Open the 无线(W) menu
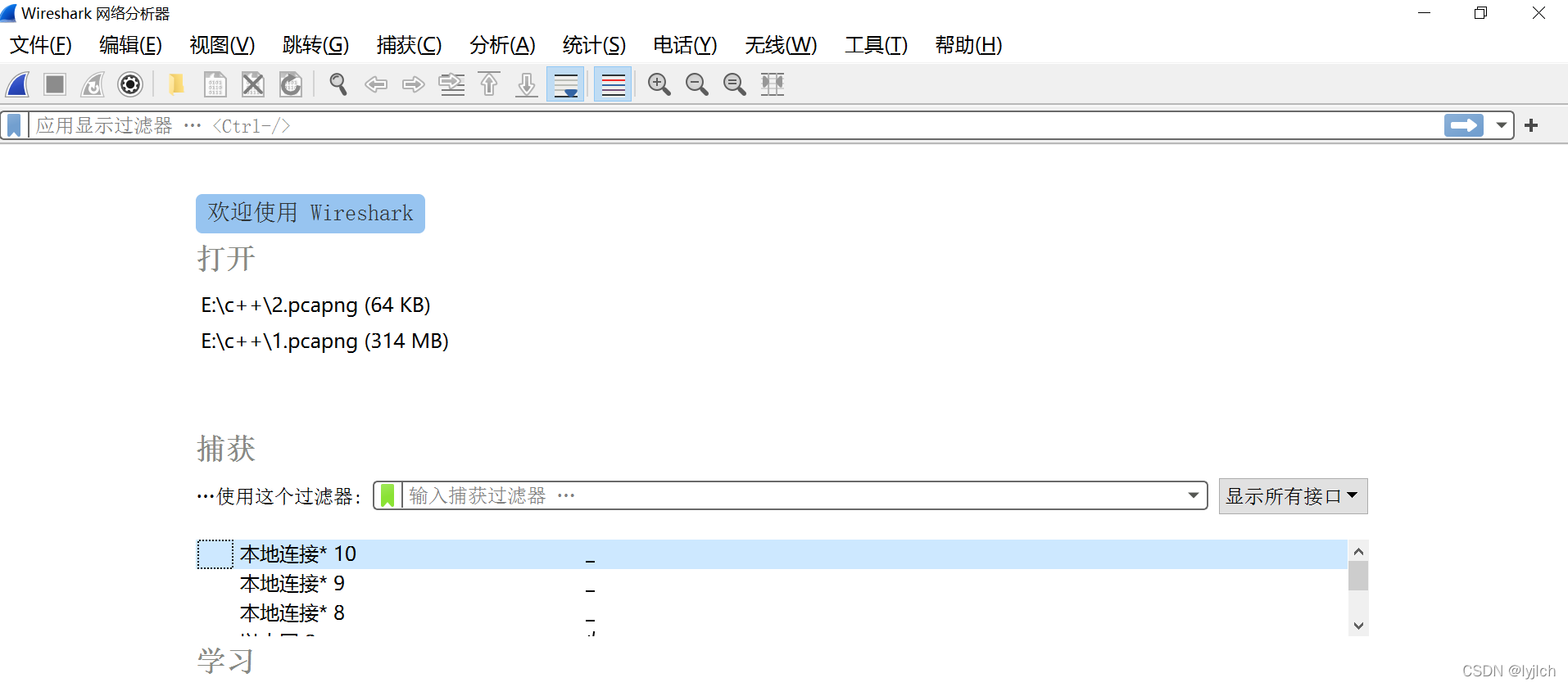Viewport: 1568px width, 687px height. 781,45
